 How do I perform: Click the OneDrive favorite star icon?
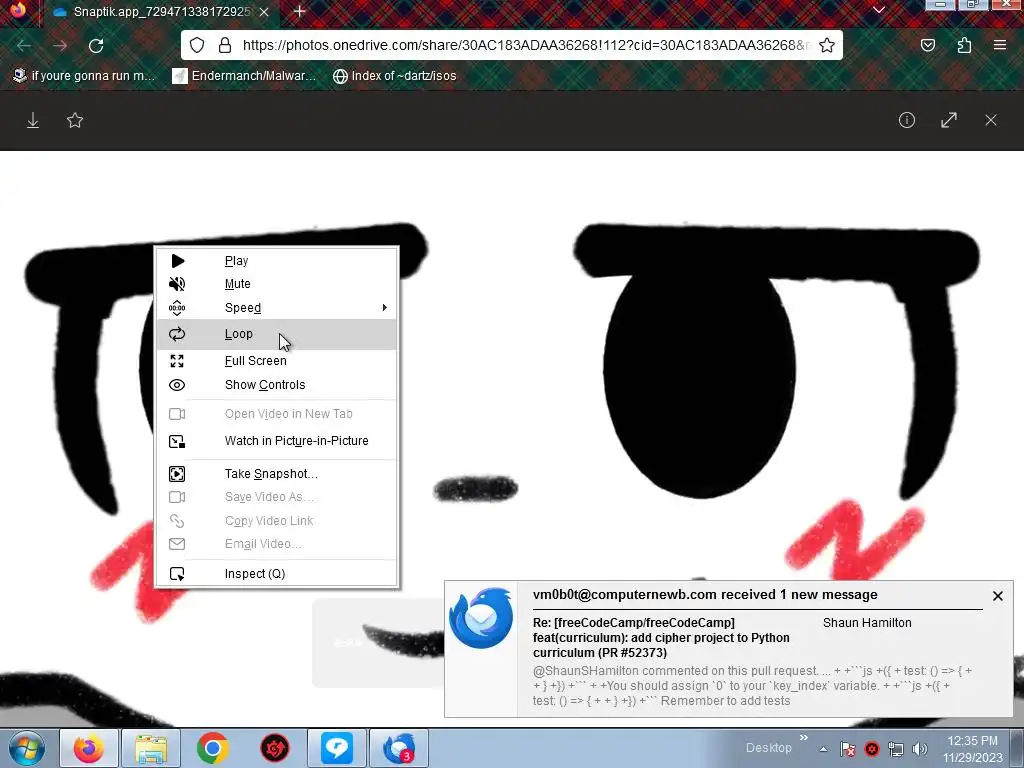[75, 120]
